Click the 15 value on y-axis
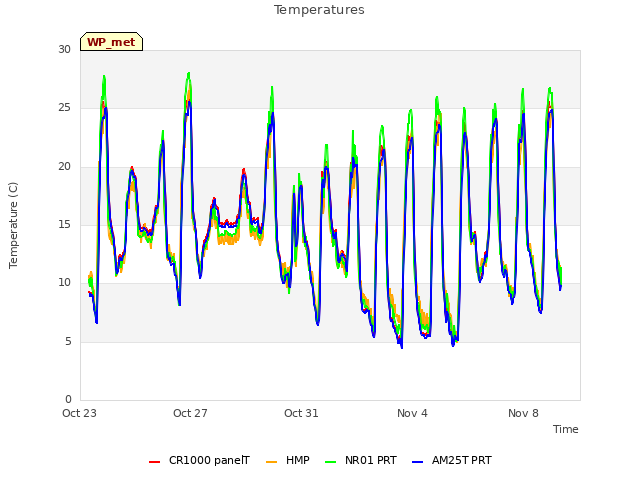Viewport: 640px width, 480px height. (64, 224)
